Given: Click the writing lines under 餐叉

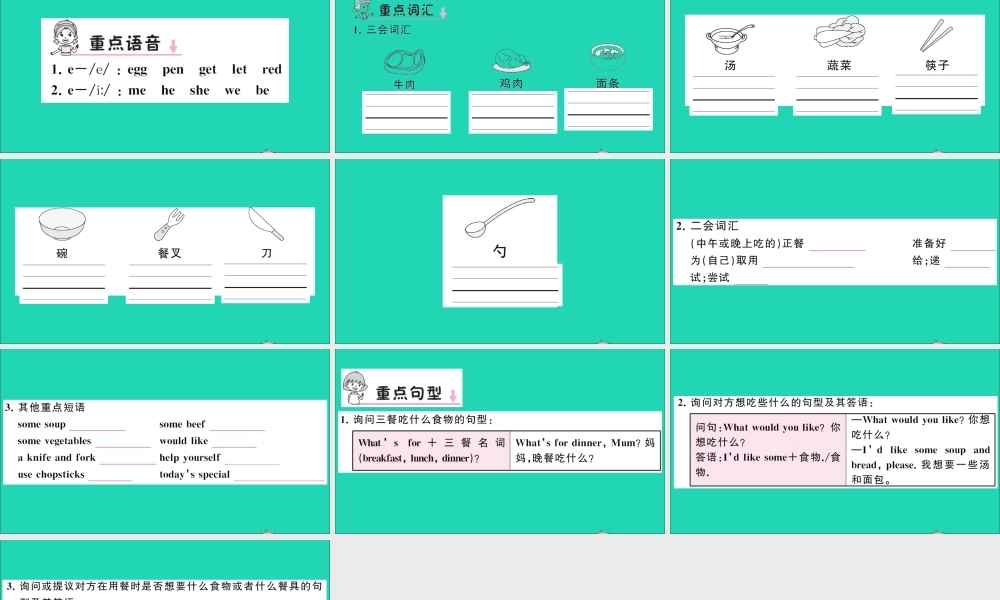Looking at the screenshot, I should click(x=170, y=282).
